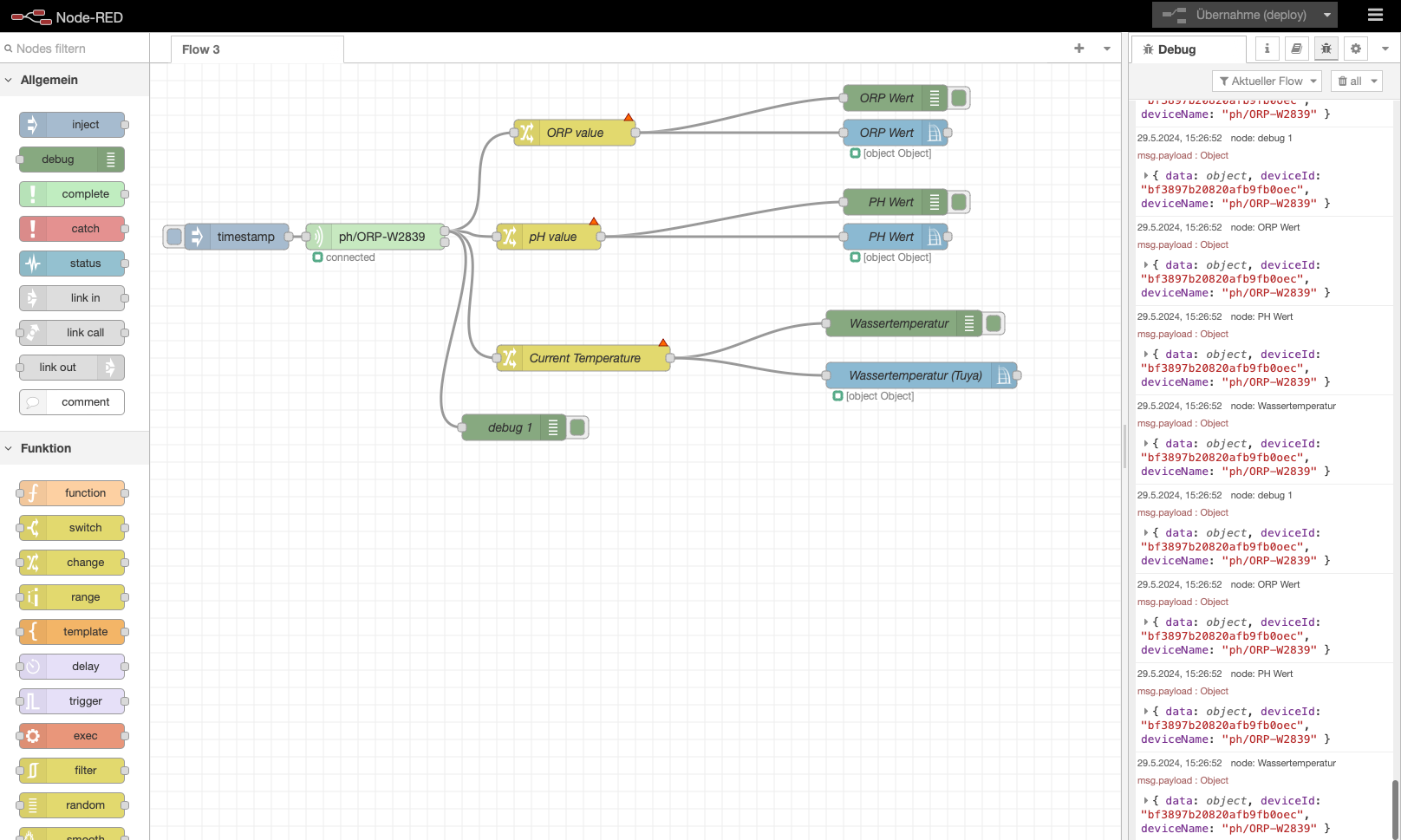Select the exec palette node
Image resolution: width=1401 pixels, height=840 pixels.
click(72, 736)
